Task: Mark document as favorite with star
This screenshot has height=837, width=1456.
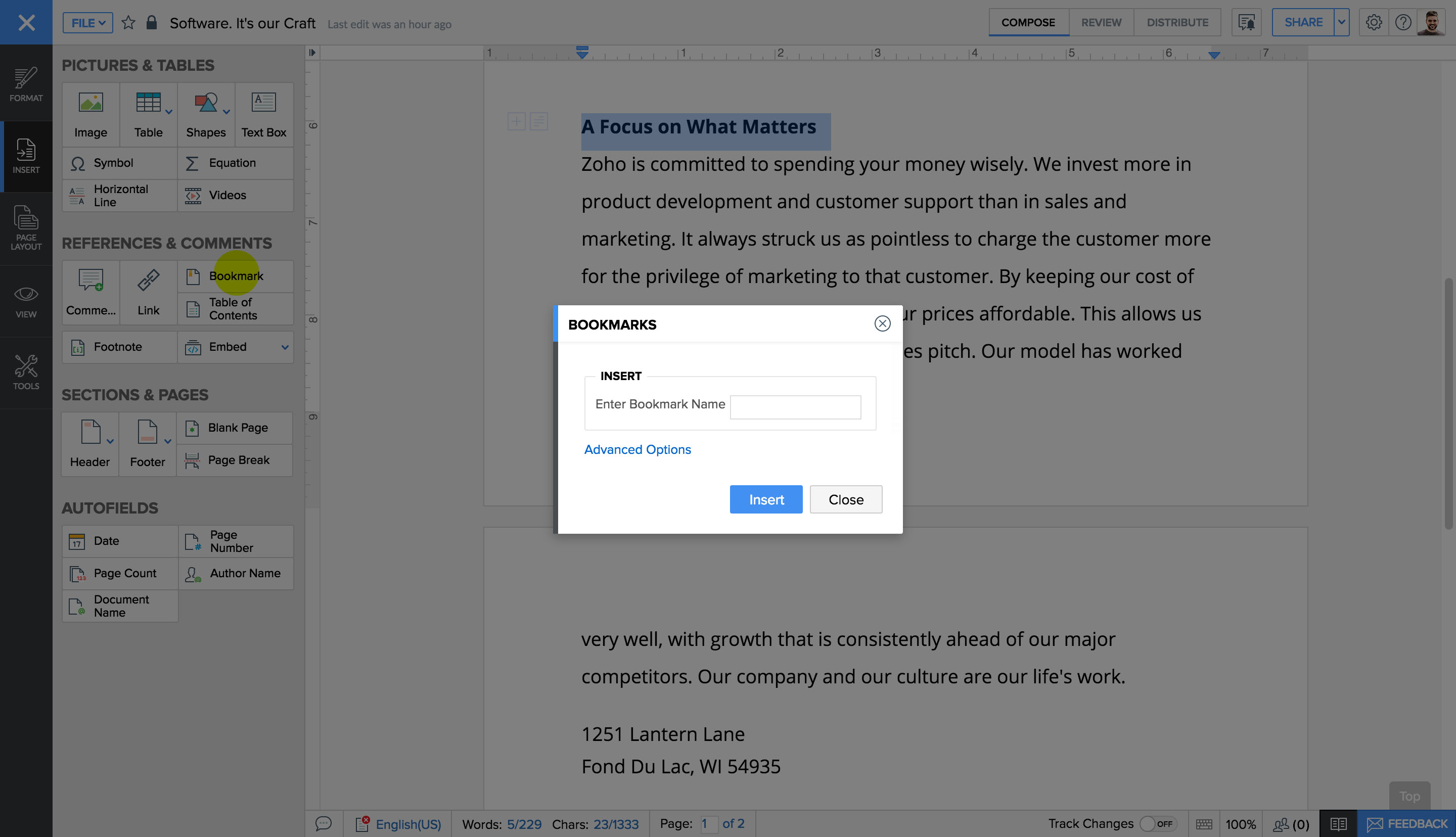Action: pos(128,23)
